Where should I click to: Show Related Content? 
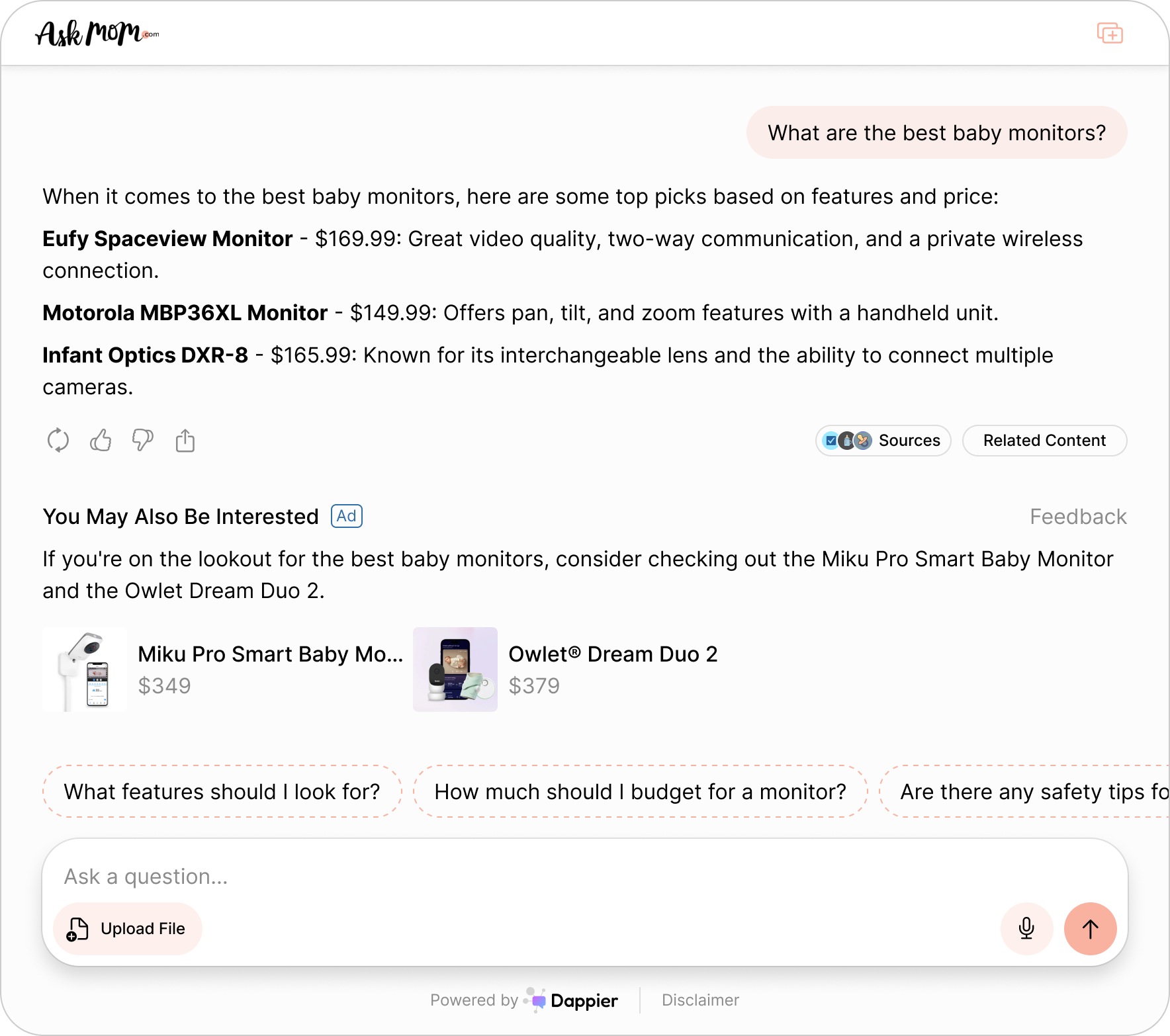pos(1044,441)
